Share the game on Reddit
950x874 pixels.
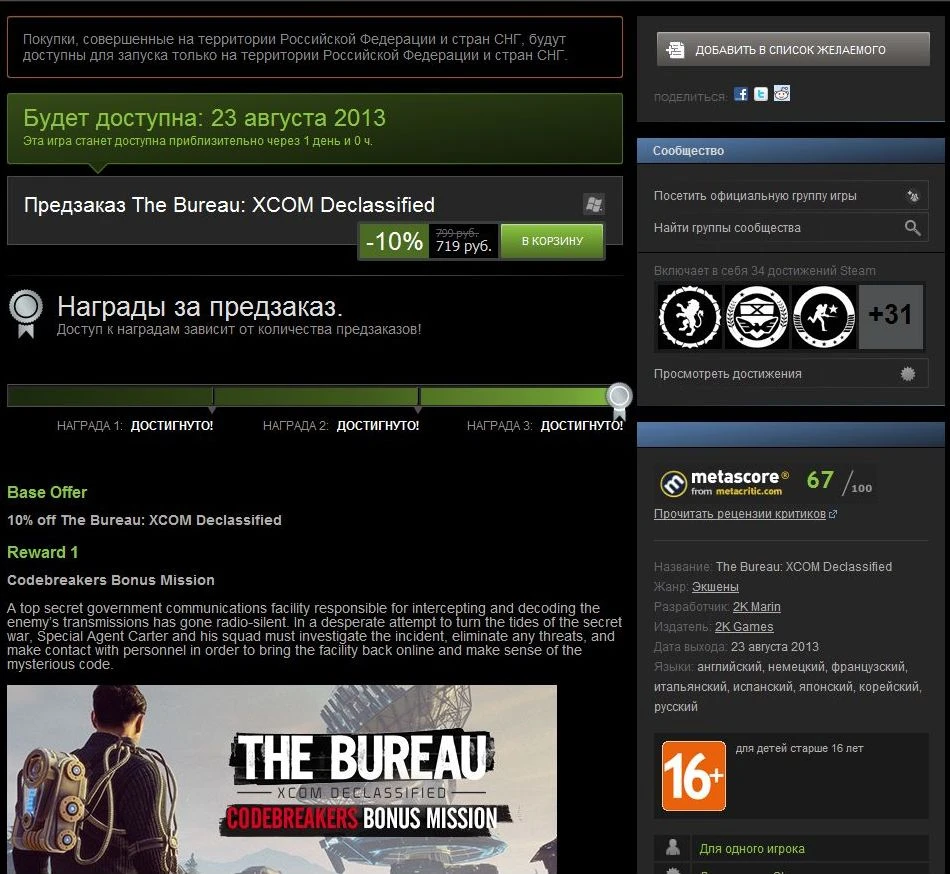(782, 94)
